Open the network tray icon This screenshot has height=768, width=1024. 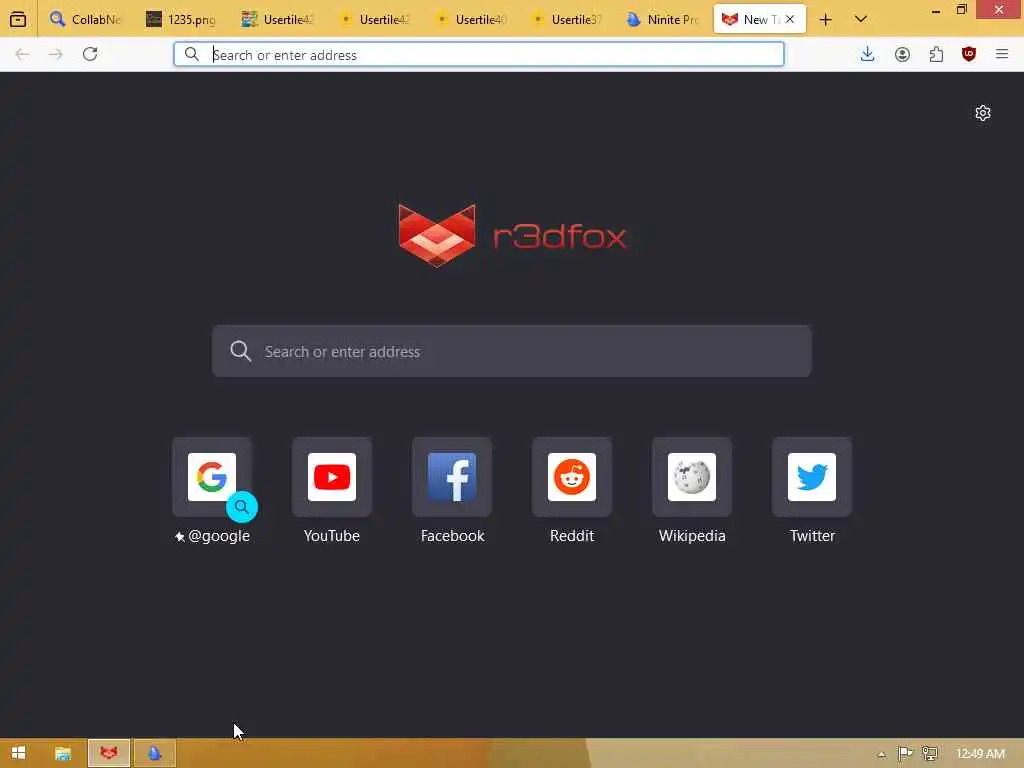(x=930, y=754)
